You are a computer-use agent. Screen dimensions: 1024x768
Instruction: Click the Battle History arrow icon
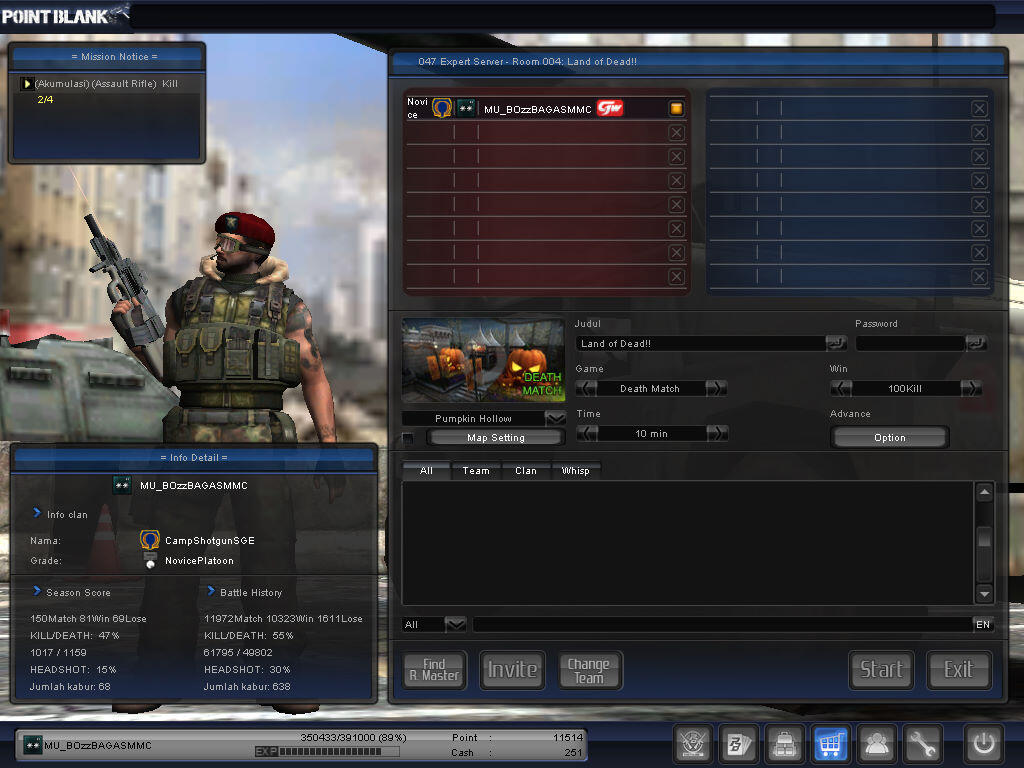click(211, 591)
